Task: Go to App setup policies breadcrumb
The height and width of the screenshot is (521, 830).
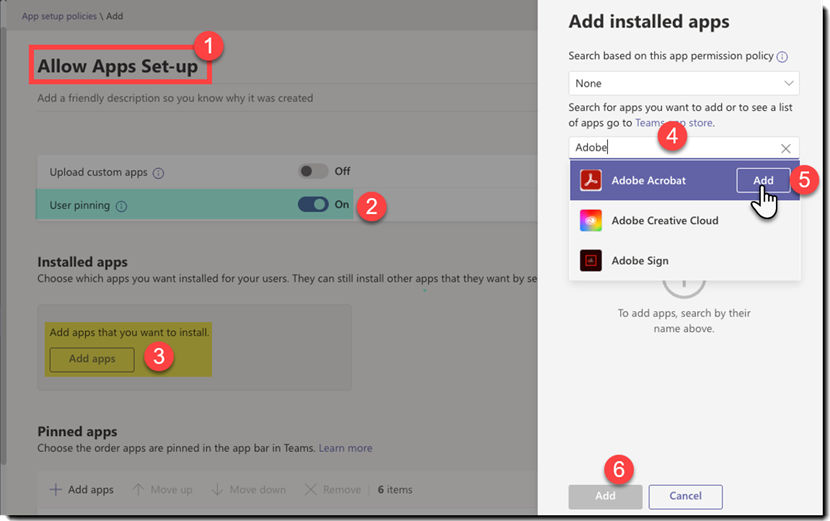Action: [59, 16]
